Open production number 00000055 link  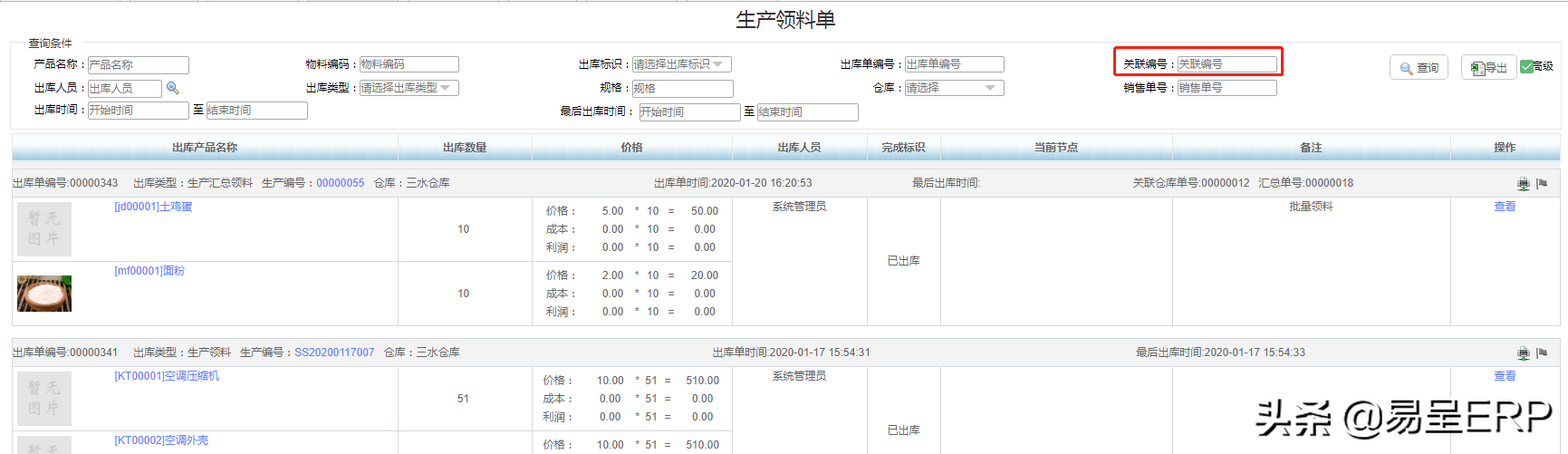click(340, 183)
